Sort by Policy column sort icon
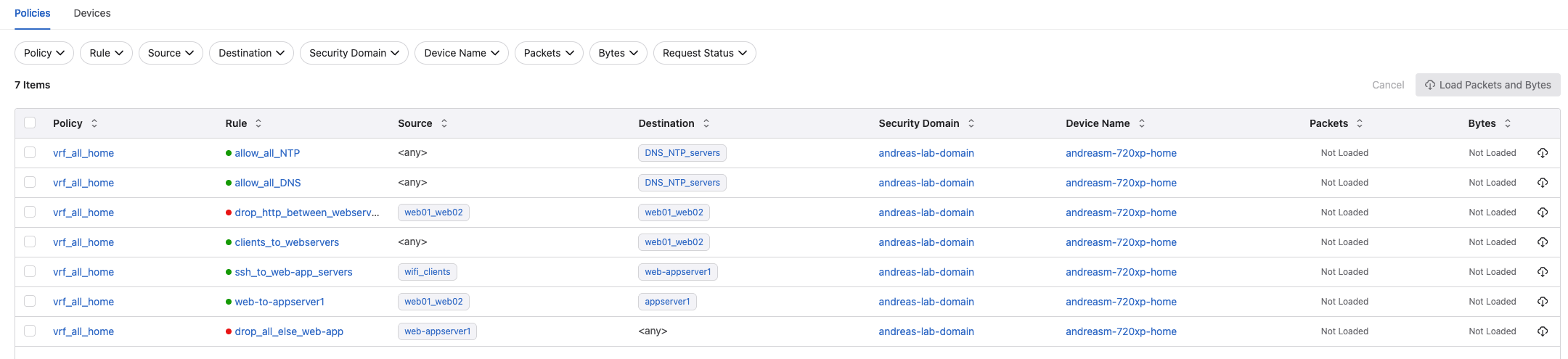 (94, 123)
